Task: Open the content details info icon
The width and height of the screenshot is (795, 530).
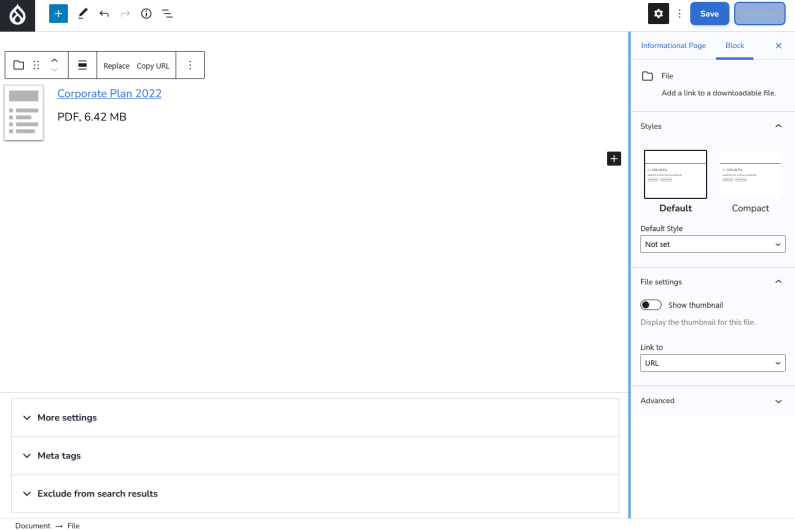Action: (x=146, y=14)
